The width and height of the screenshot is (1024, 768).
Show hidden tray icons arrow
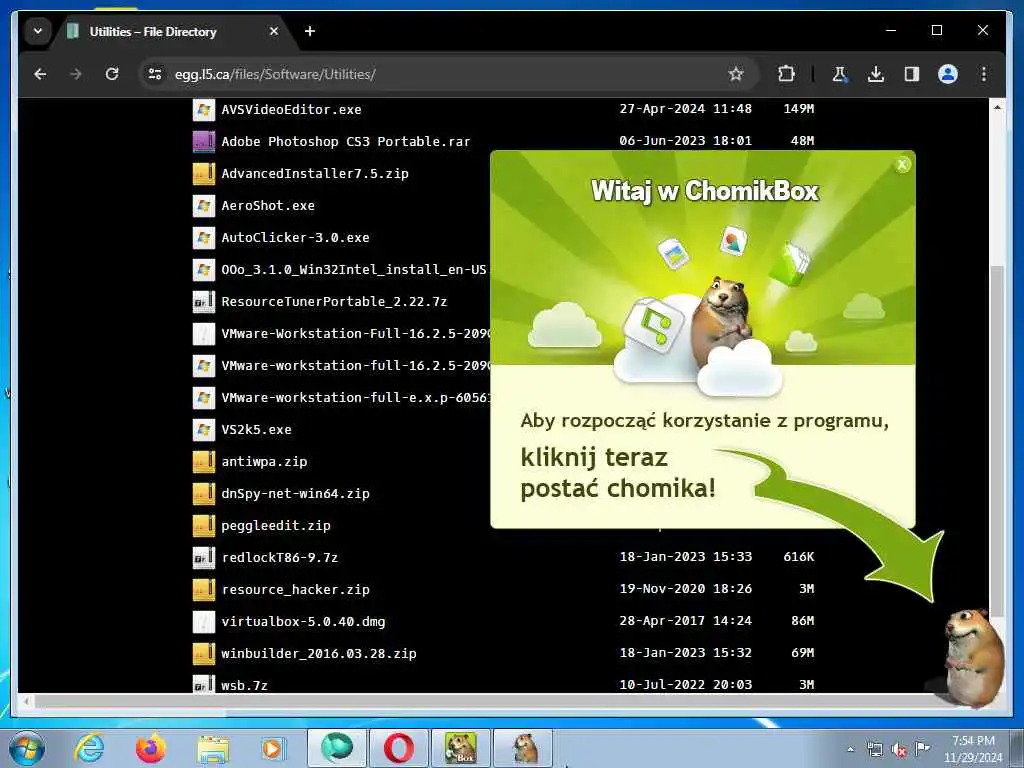850,749
